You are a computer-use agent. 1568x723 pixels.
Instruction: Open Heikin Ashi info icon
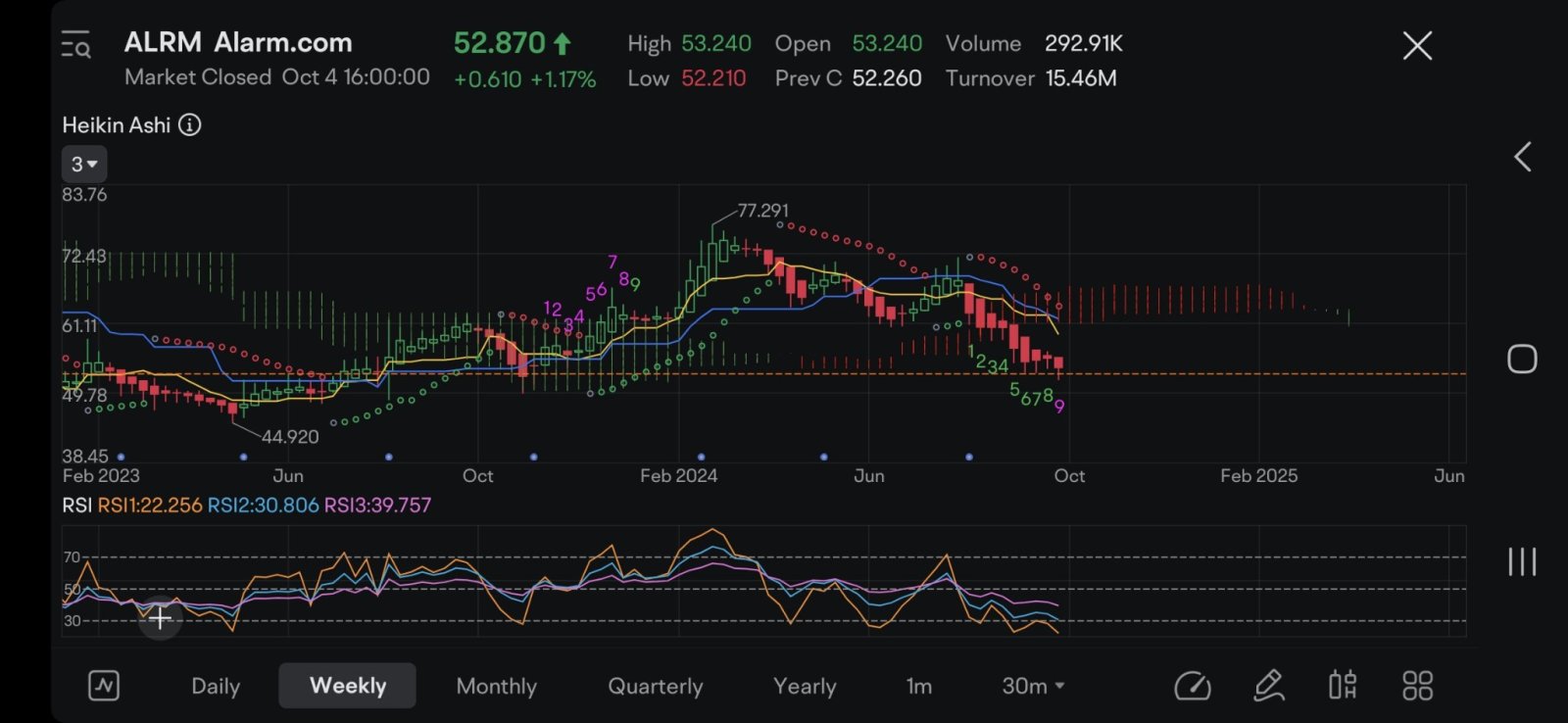(190, 124)
